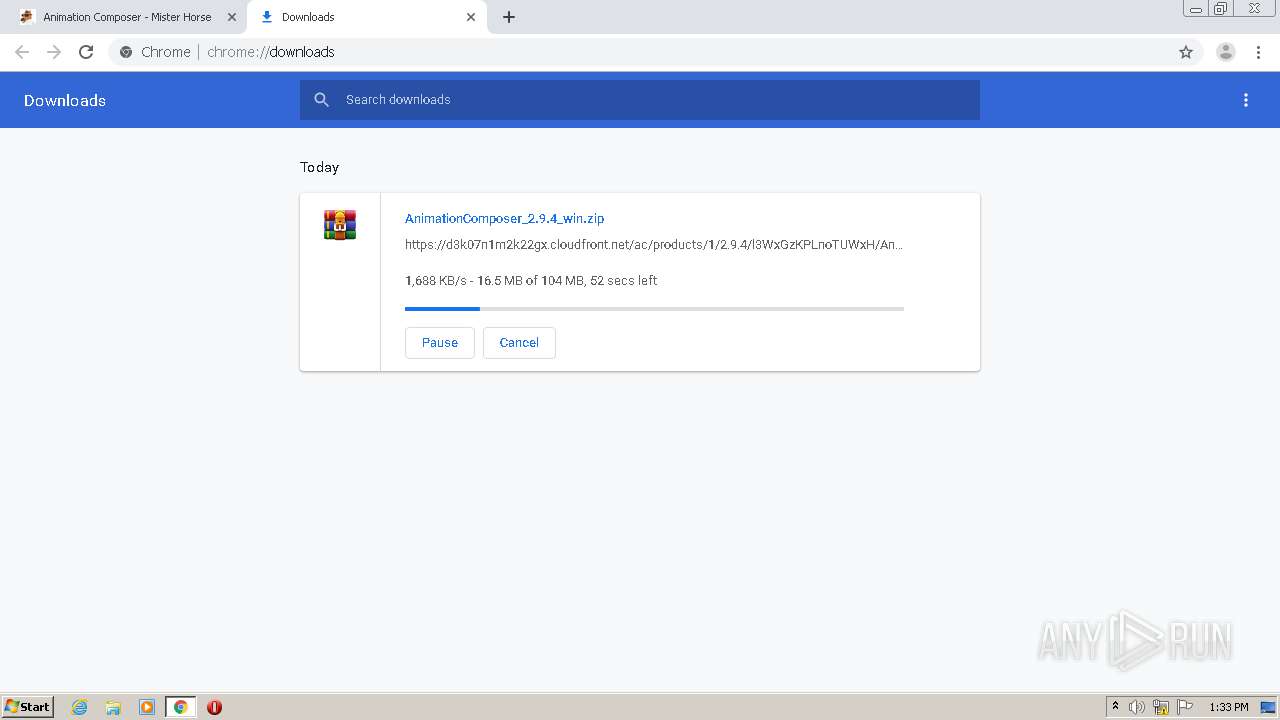
Task: Close the Animation Composer tab
Action: (x=232, y=17)
